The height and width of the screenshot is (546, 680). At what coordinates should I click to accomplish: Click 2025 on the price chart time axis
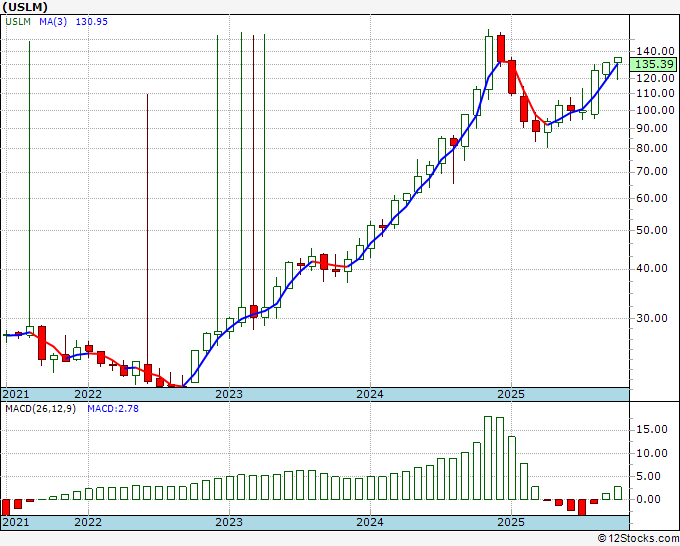coord(511,394)
